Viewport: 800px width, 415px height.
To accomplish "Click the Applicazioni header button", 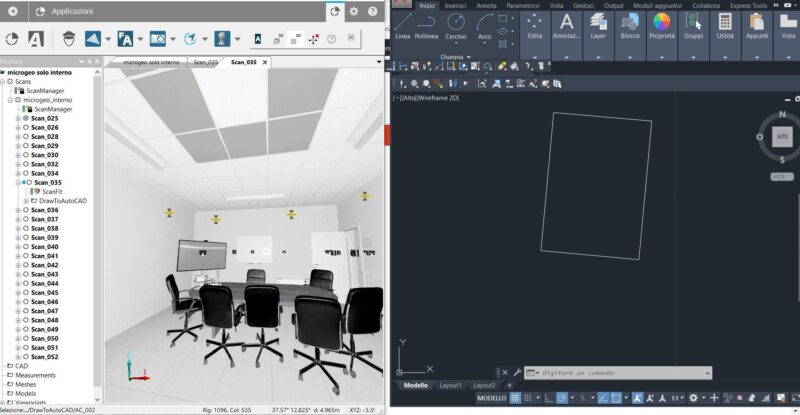I will pyautogui.click(x=65, y=11).
